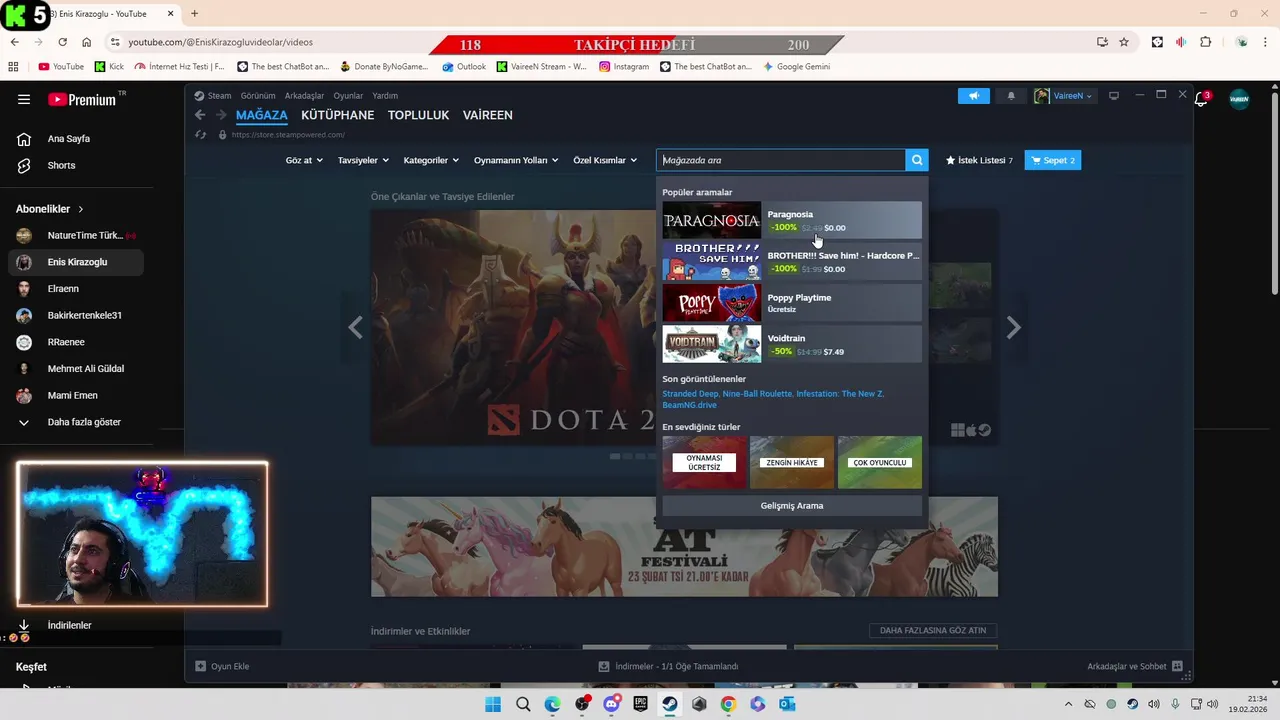Open the VaireeN account dropdown
Viewport: 1280px width, 720px height.
(x=1064, y=96)
